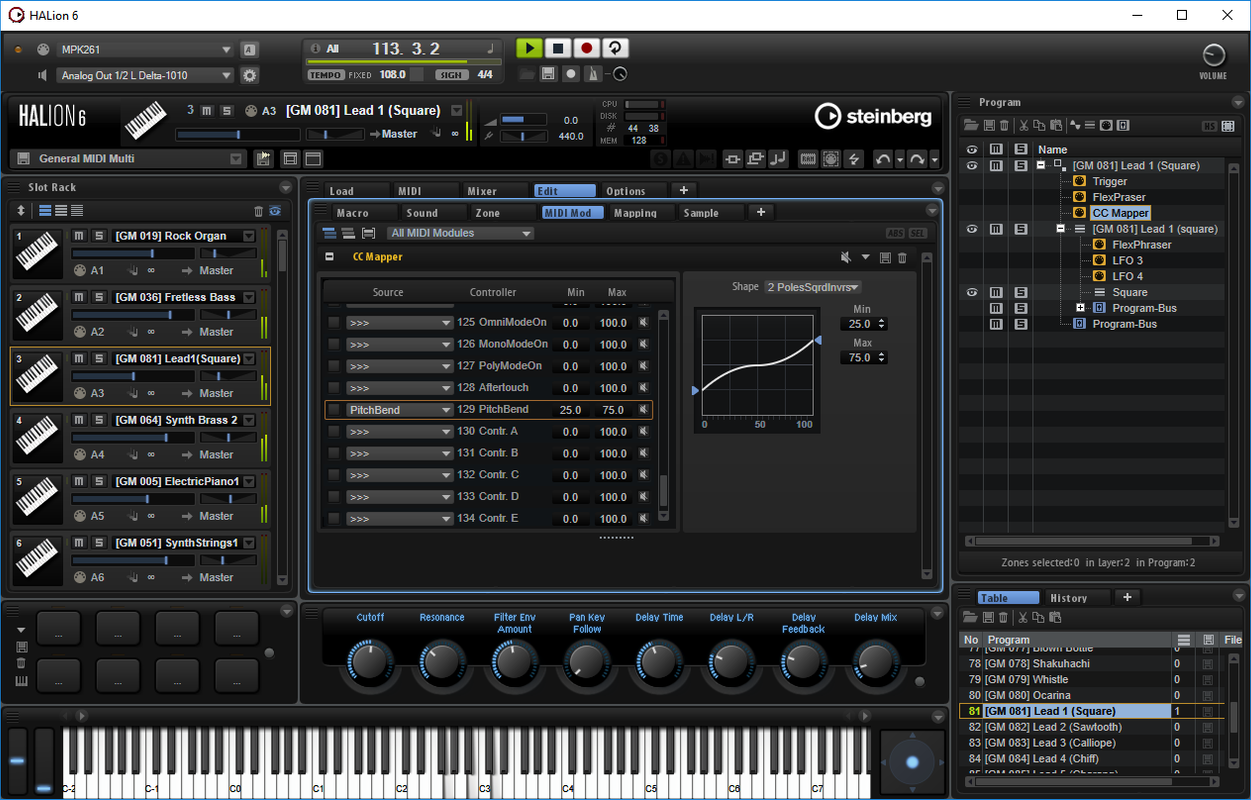Solo slot 5 ElectricPiano1
The height and width of the screenshot is (800, 1251).
coord(98,481)
